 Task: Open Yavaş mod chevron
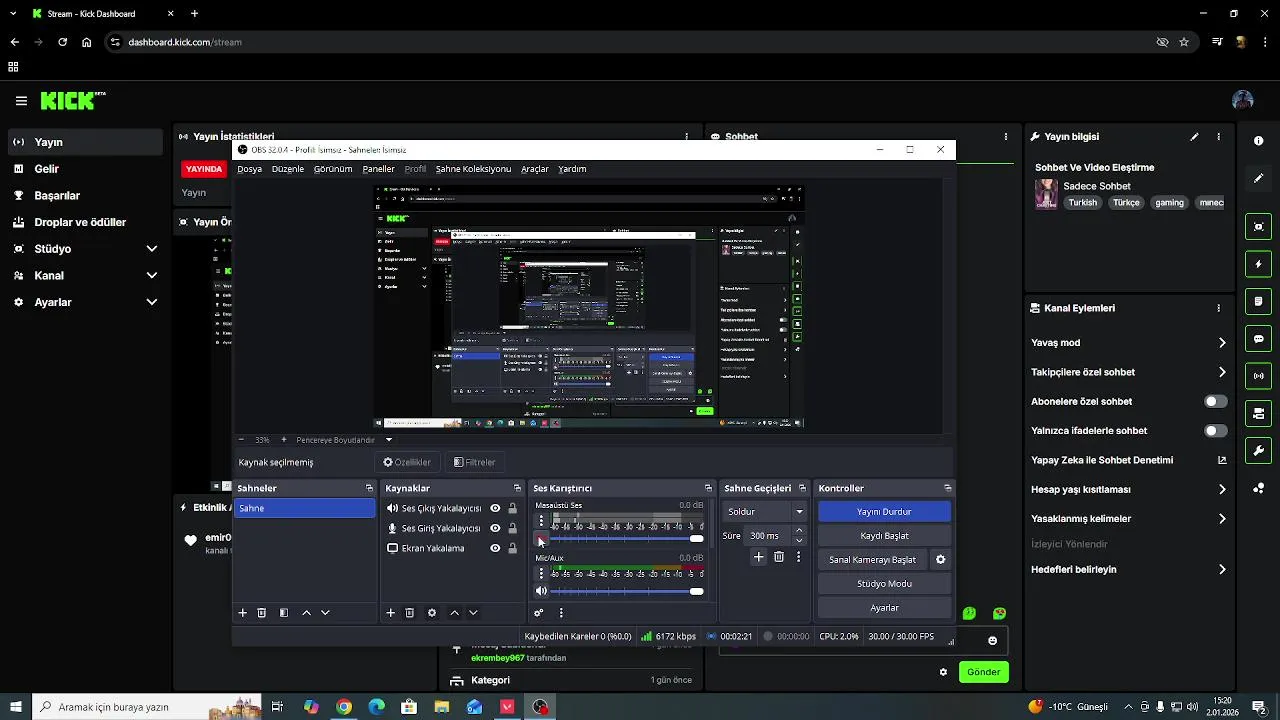click(x=1222, y=343)
